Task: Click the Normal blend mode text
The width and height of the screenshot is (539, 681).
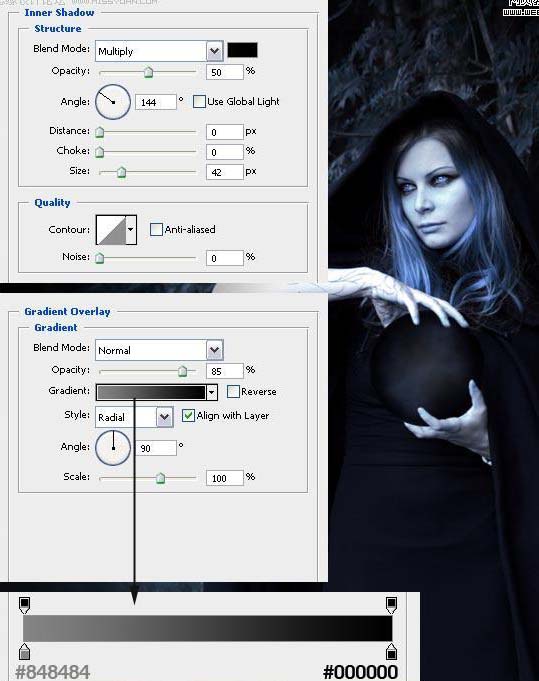Action: (x=114, y=350)
